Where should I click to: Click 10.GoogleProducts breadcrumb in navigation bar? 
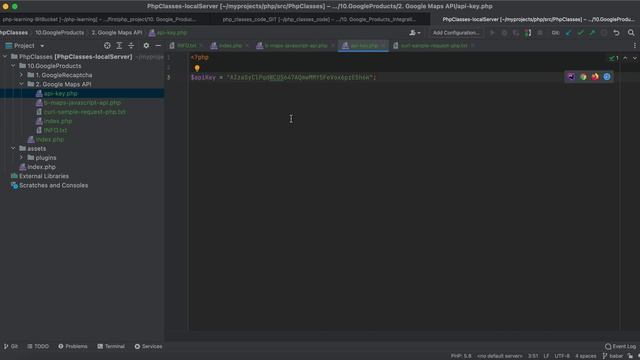(59, 33)
